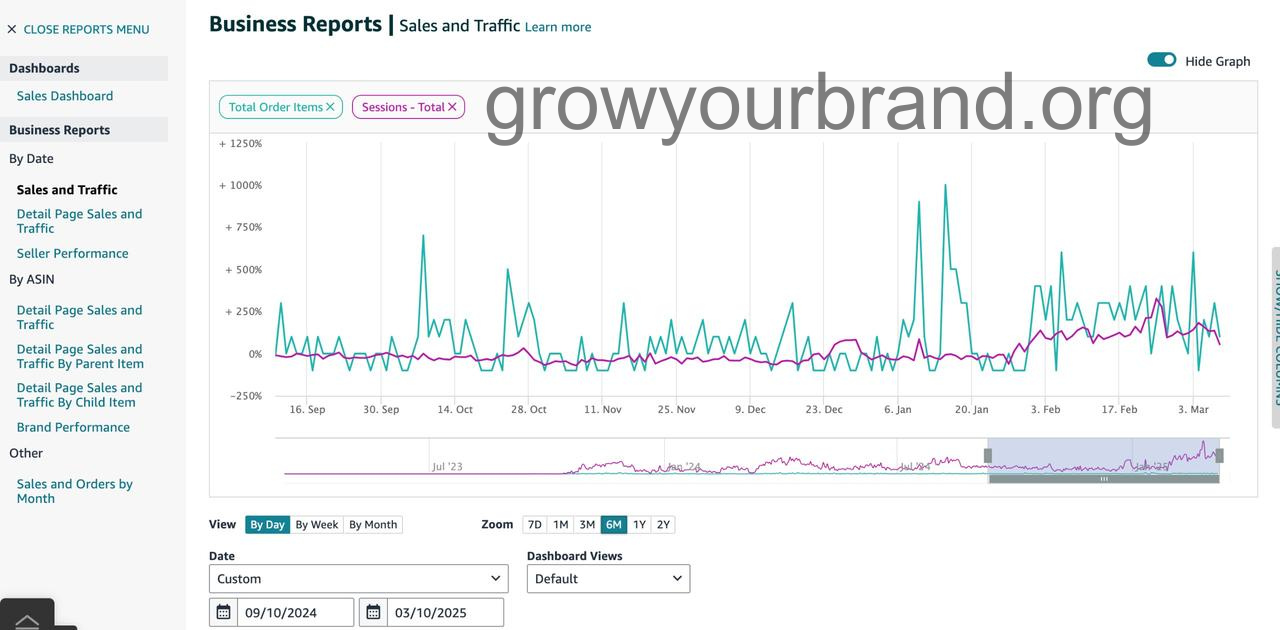Open the Dashboard Views Default dropdown

click(x=608, y=578)
